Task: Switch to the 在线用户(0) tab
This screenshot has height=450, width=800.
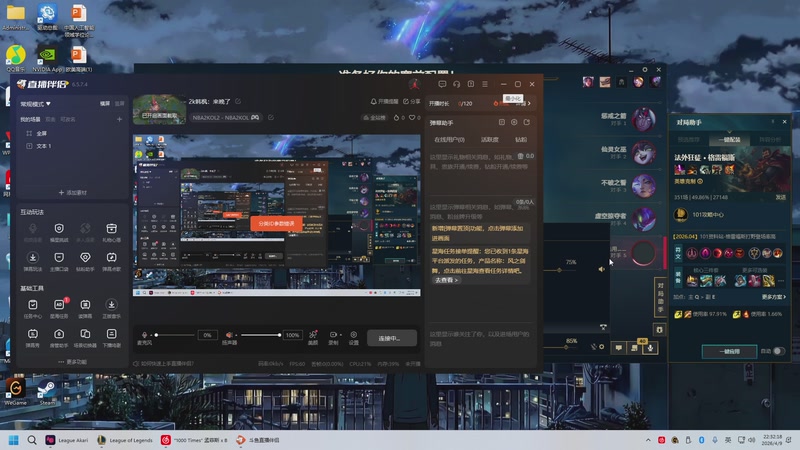Action: coord(449,139)
